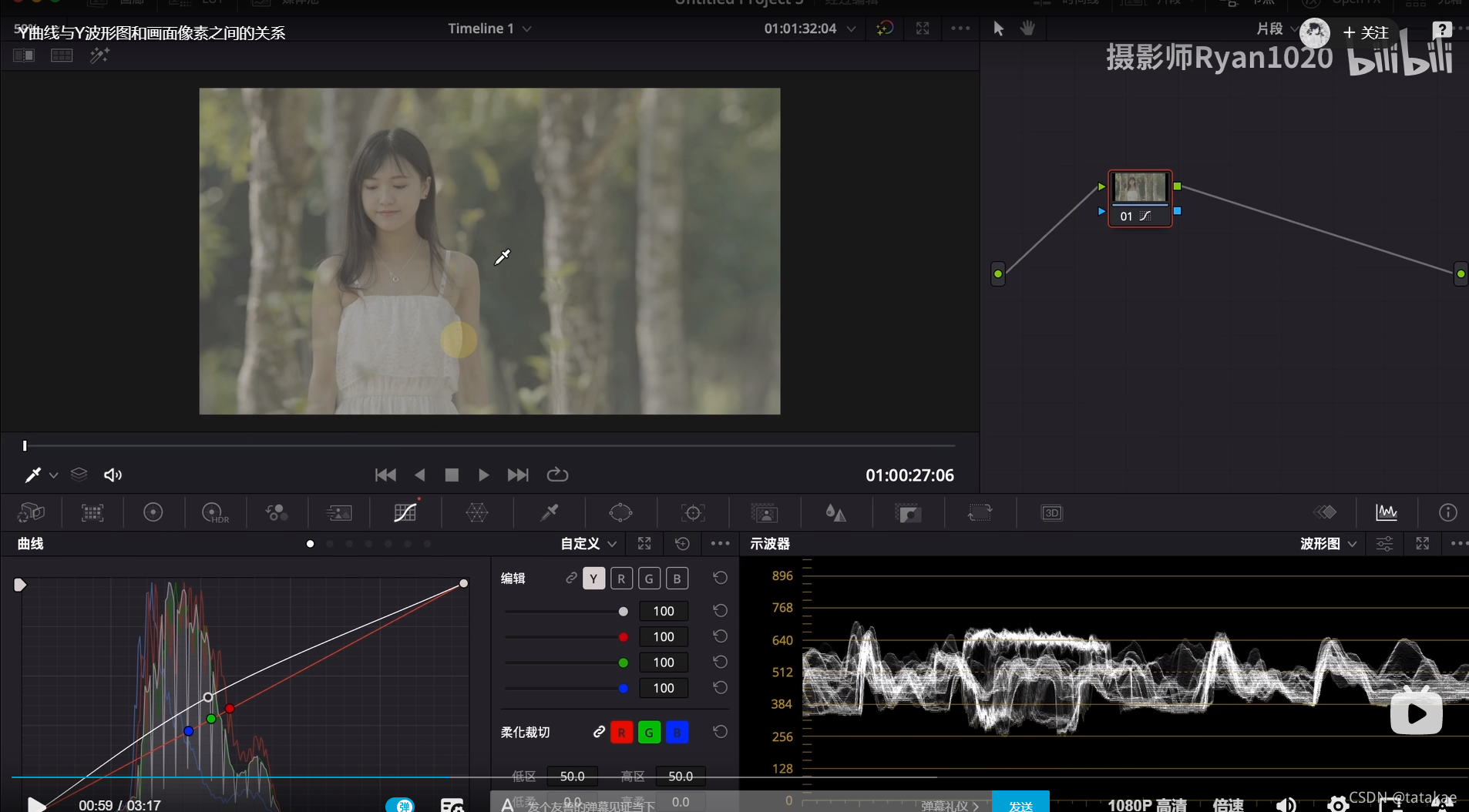This screenshot has width=1469, height=812.
Task: Open the RGB Mixer palette
Action: point(277,512)
